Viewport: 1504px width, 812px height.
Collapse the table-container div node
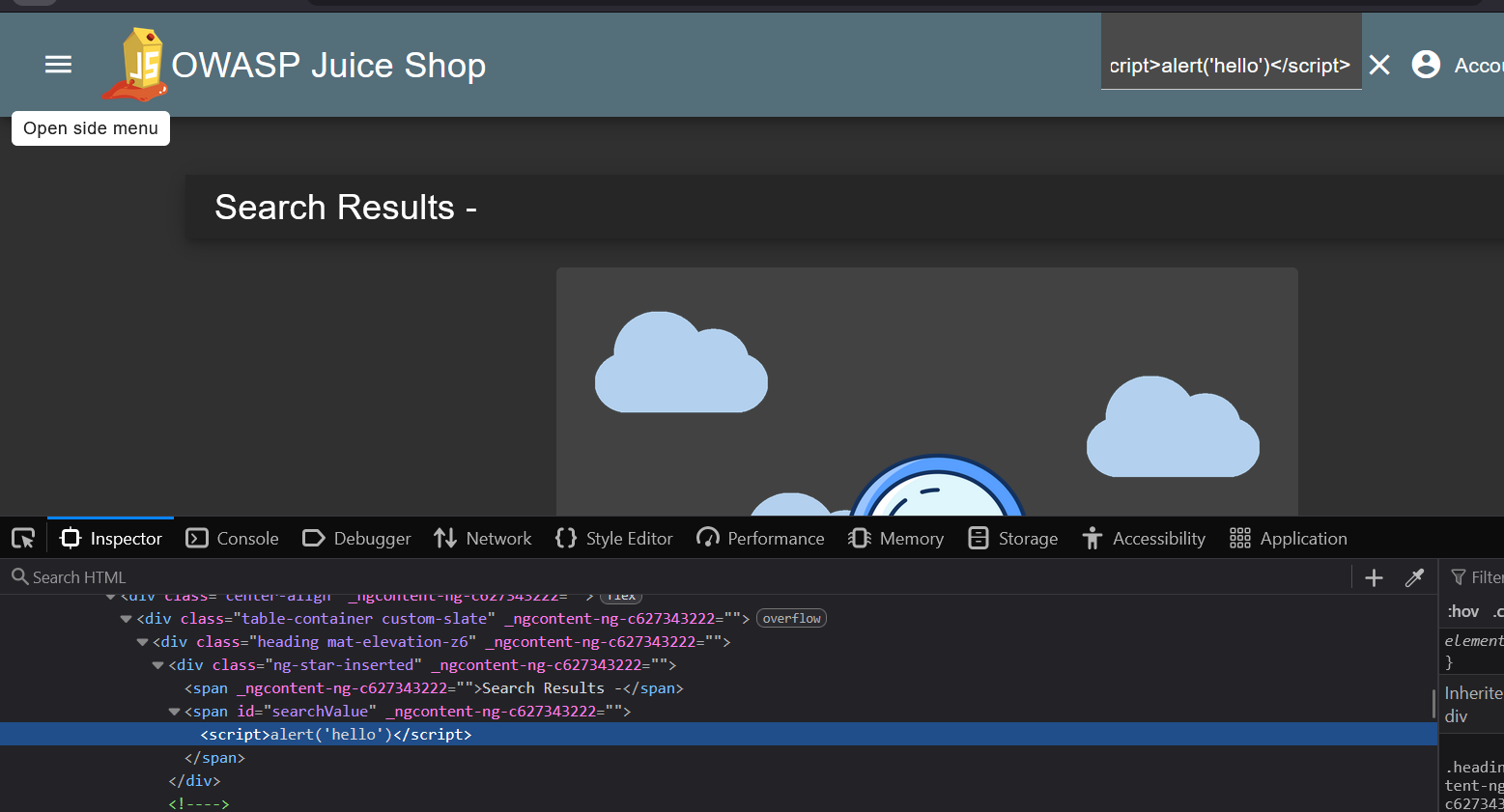pos(126,619)
